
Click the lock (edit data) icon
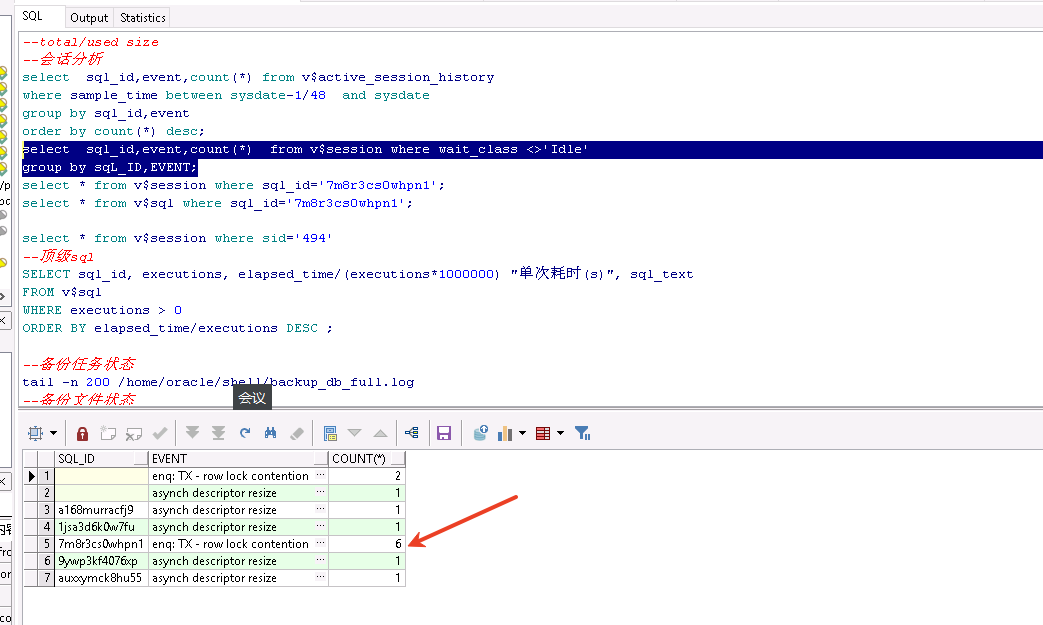coord(83,433)
